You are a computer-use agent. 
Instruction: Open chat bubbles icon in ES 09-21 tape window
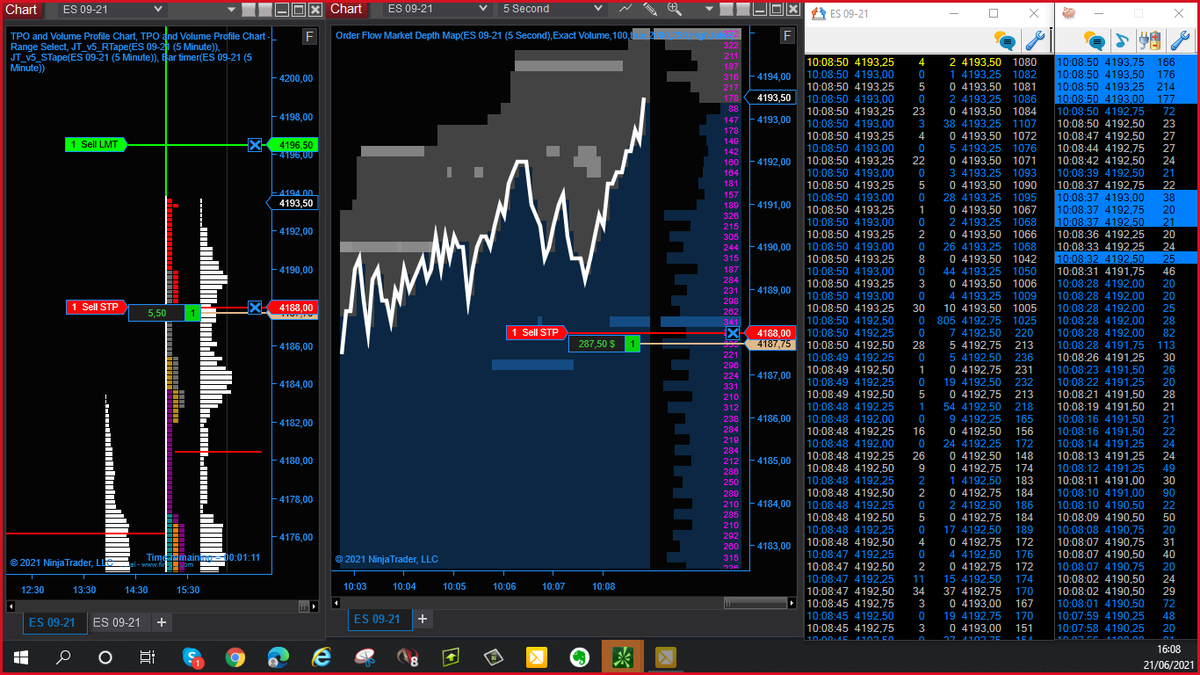point(1005,41)
